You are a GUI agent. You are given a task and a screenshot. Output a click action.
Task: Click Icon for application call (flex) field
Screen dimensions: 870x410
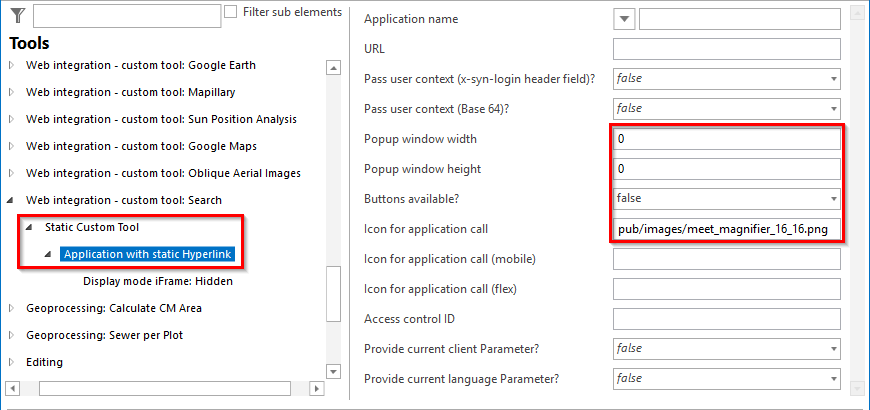[727, 289]
